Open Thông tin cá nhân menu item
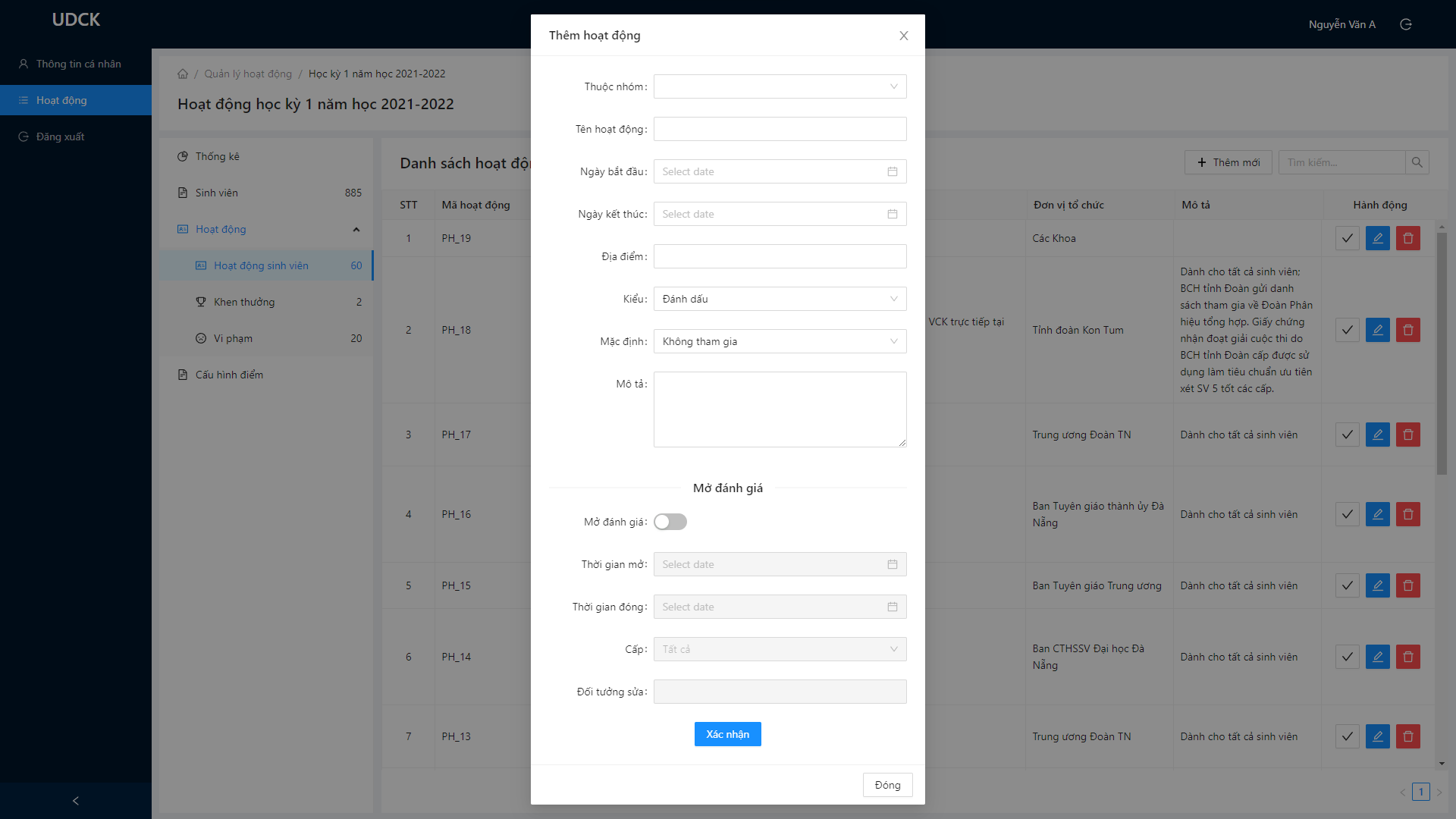This screenshot has height=819, width=1456. pyautogui.click(x=78, y=64)
